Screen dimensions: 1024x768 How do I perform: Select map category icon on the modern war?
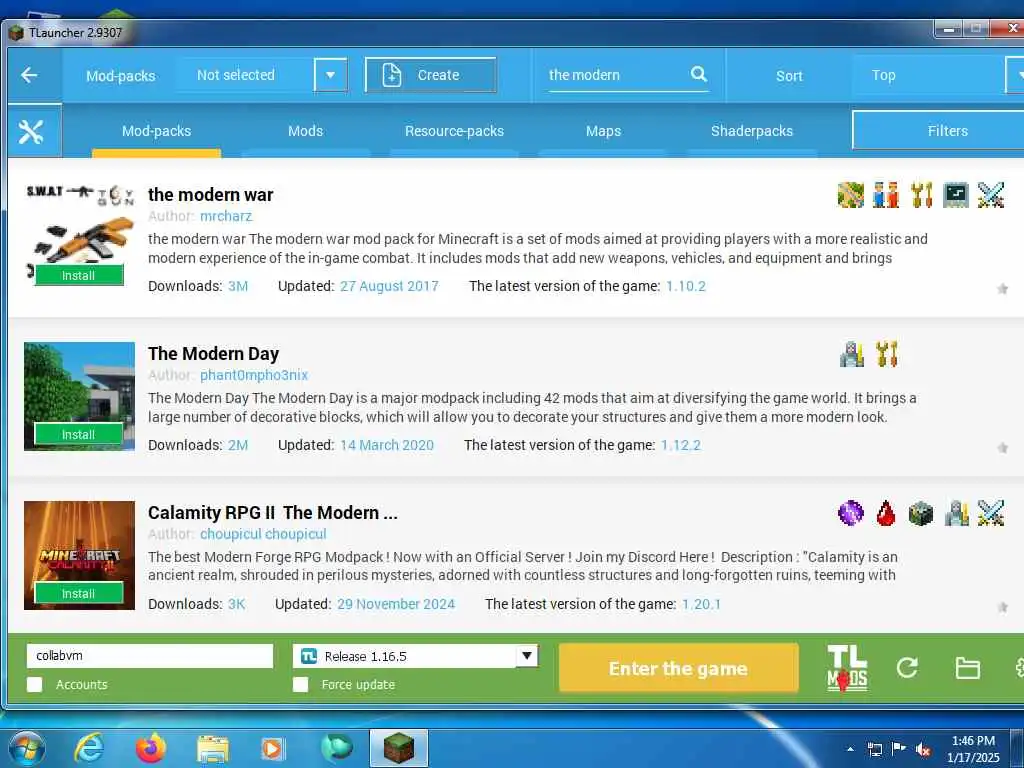pyautogui.click(x=851, y=195)
